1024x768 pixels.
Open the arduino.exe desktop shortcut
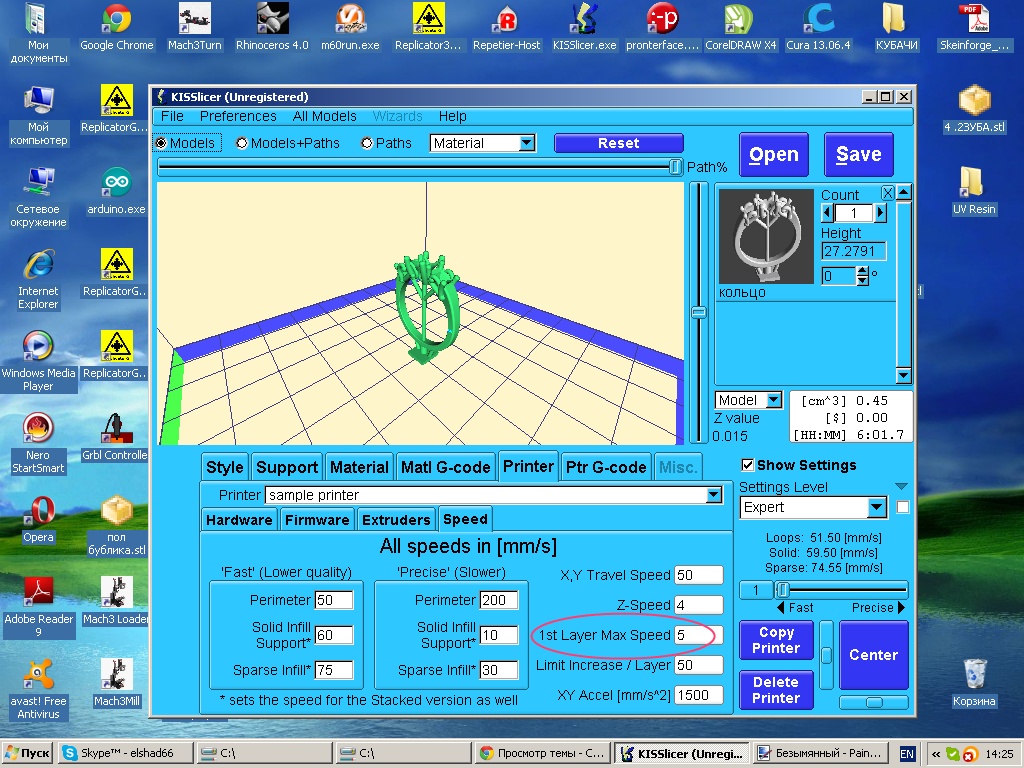point(116,190)
